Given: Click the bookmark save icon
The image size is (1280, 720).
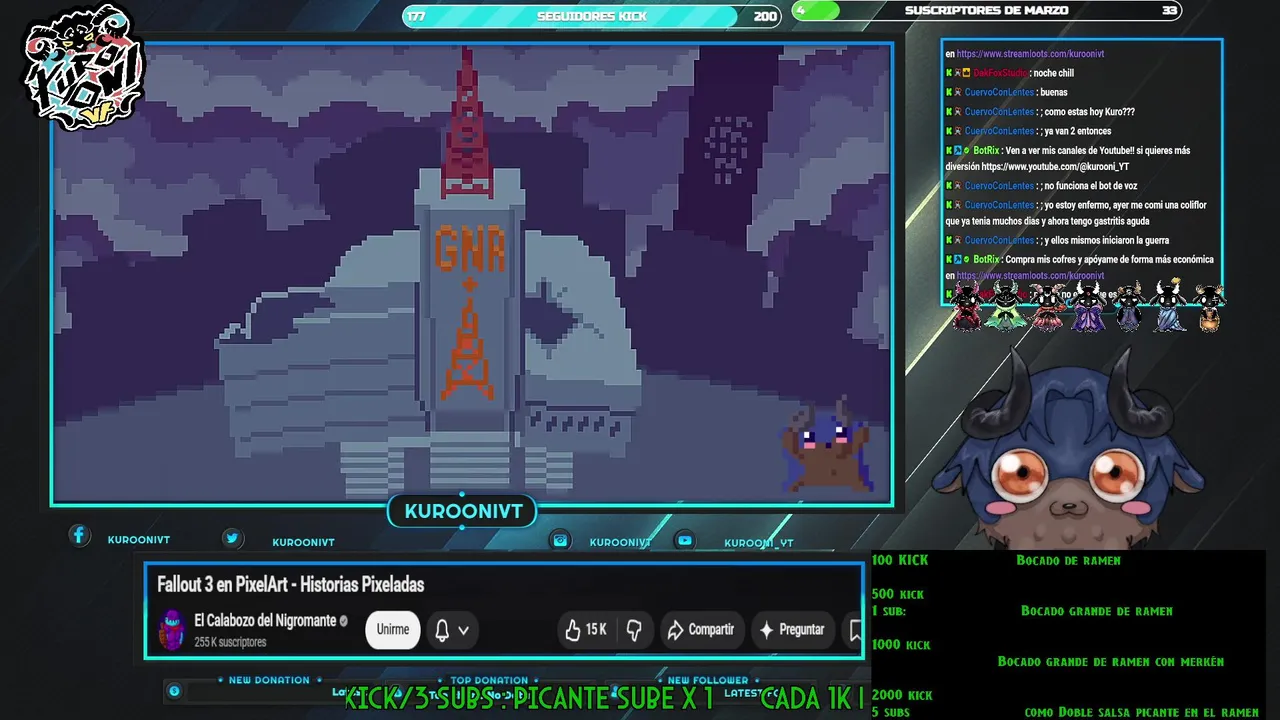Looking at the screenshot, I should point(855,630).
